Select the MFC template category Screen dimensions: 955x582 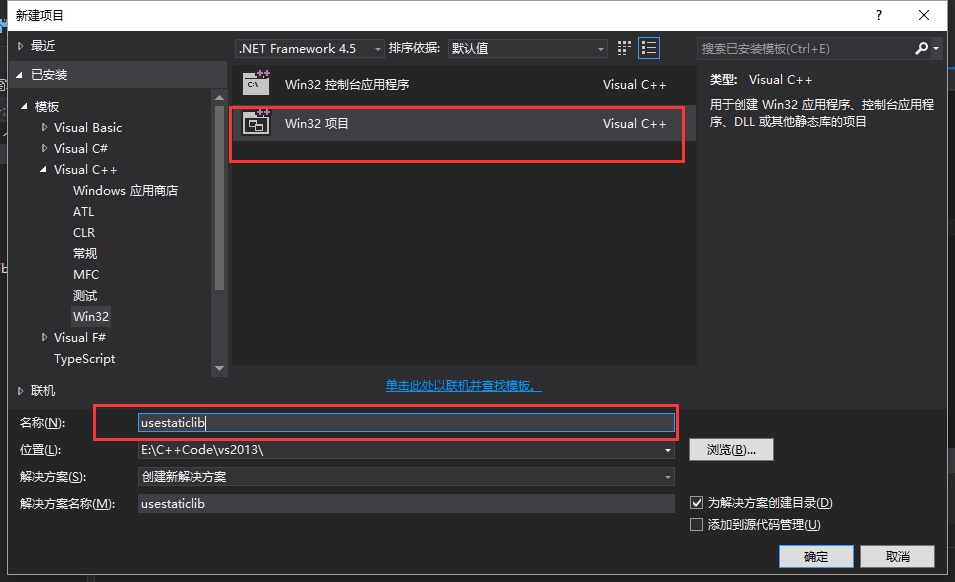pyautogui.click(x=86, y=275)
